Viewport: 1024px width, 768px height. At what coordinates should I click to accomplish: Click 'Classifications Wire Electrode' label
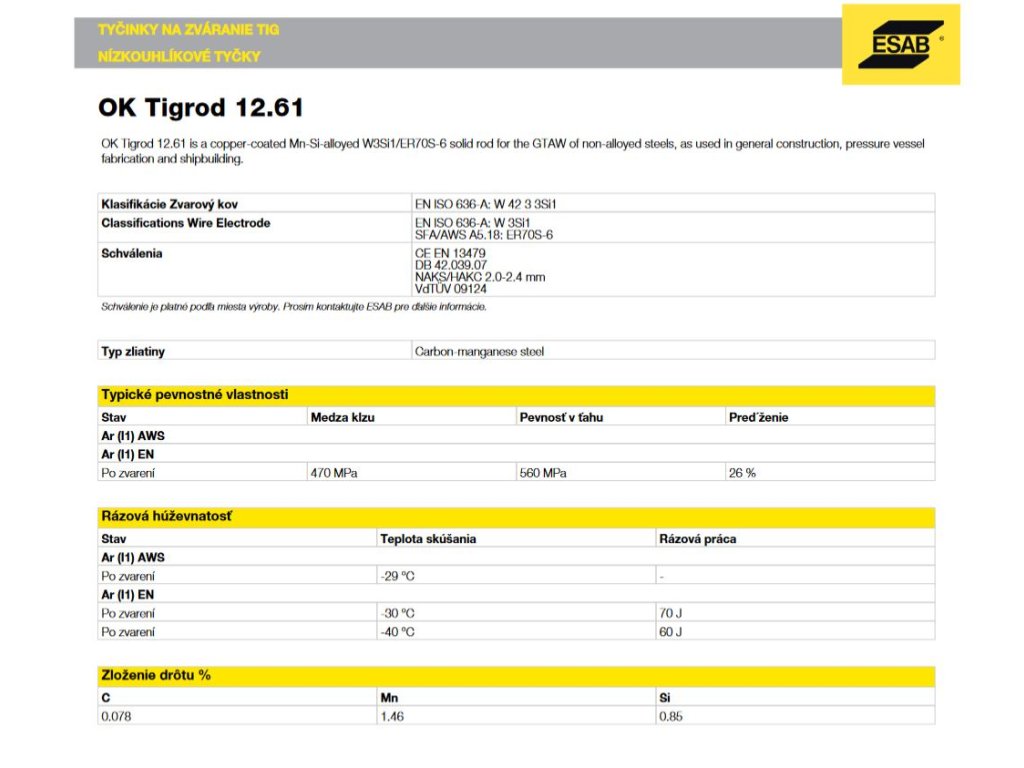(x=185, y=223)
